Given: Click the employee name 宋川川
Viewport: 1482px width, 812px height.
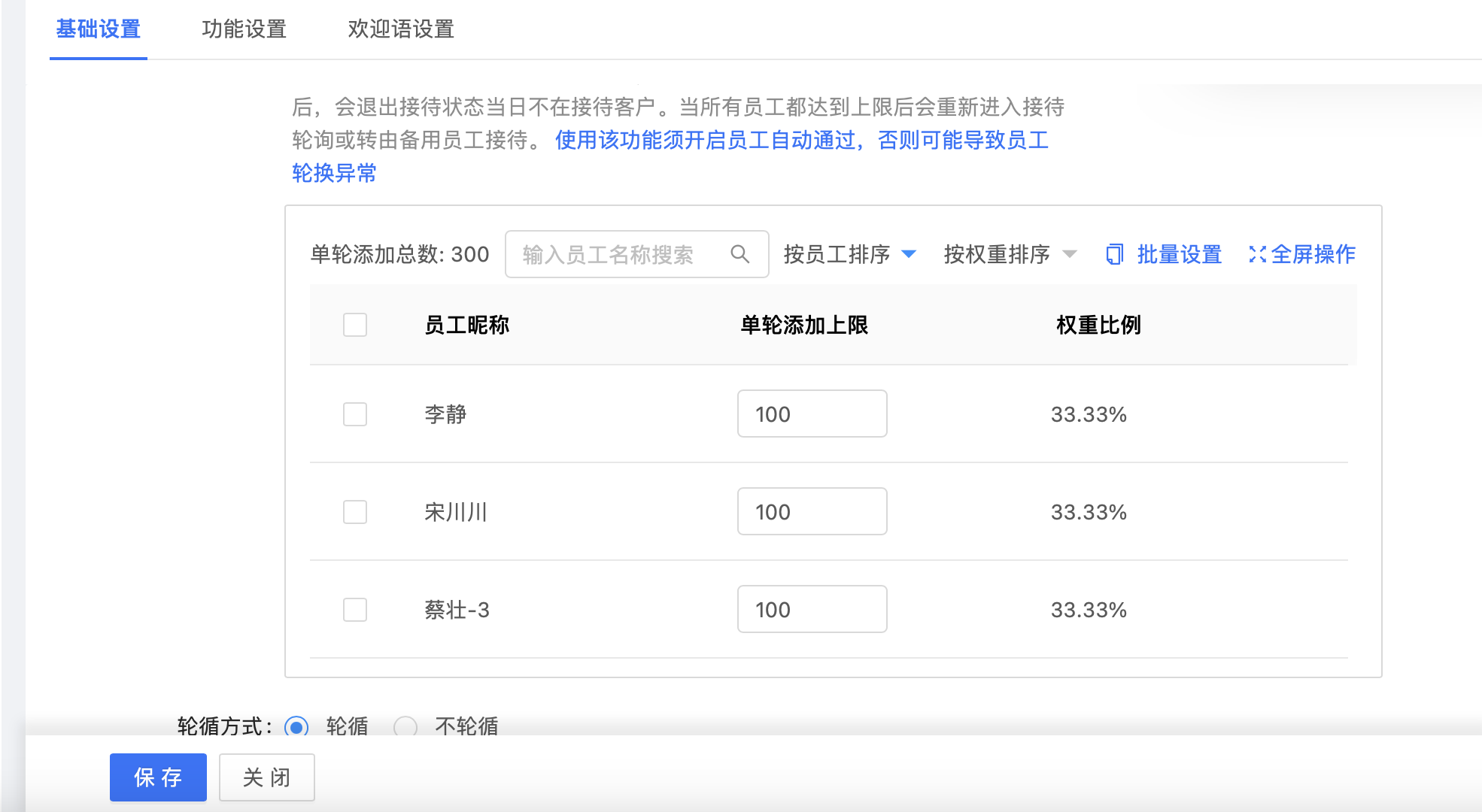Looking at the screenshot, I should [x=456, y=512].
